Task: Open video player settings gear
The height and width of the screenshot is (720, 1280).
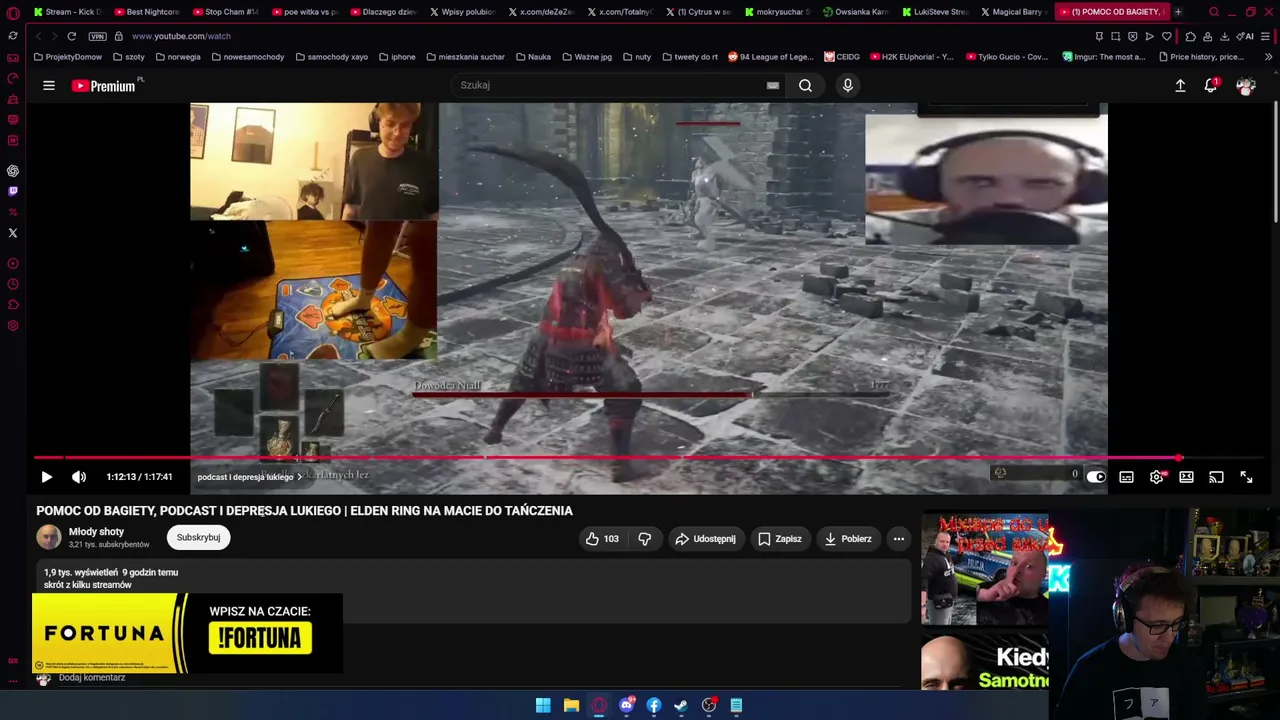Action: (1156, 477)
